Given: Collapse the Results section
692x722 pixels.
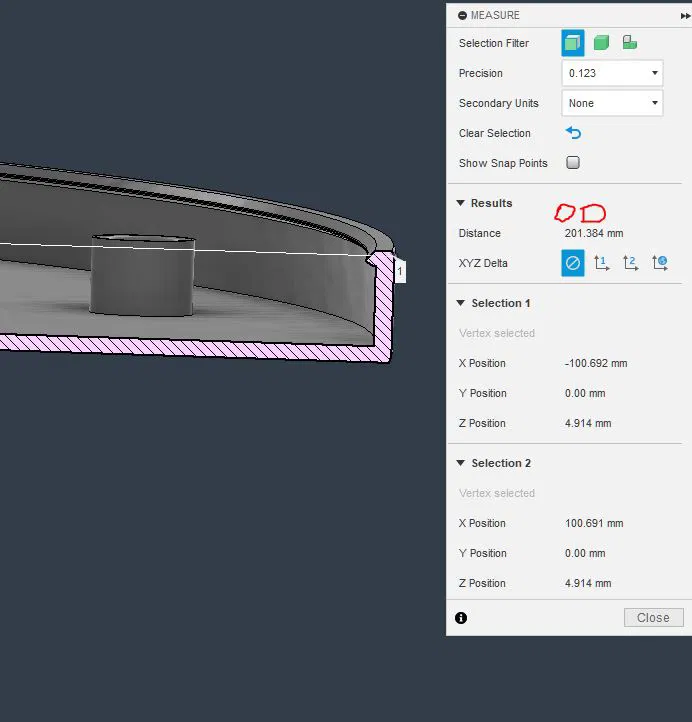Looking at the screenshot, I should coord(460,203).
